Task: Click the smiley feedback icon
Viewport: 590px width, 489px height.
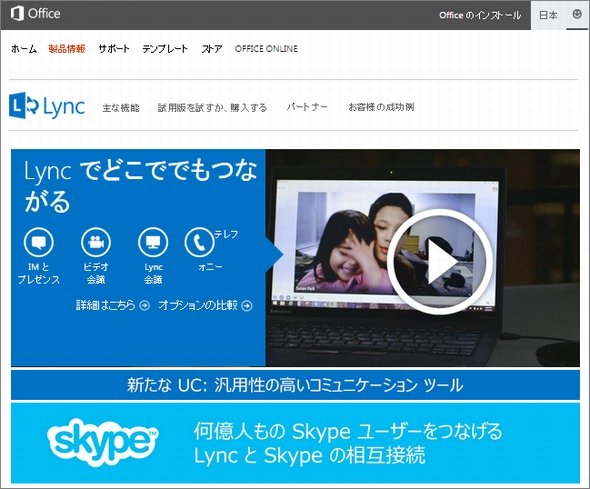Action: 577,14
